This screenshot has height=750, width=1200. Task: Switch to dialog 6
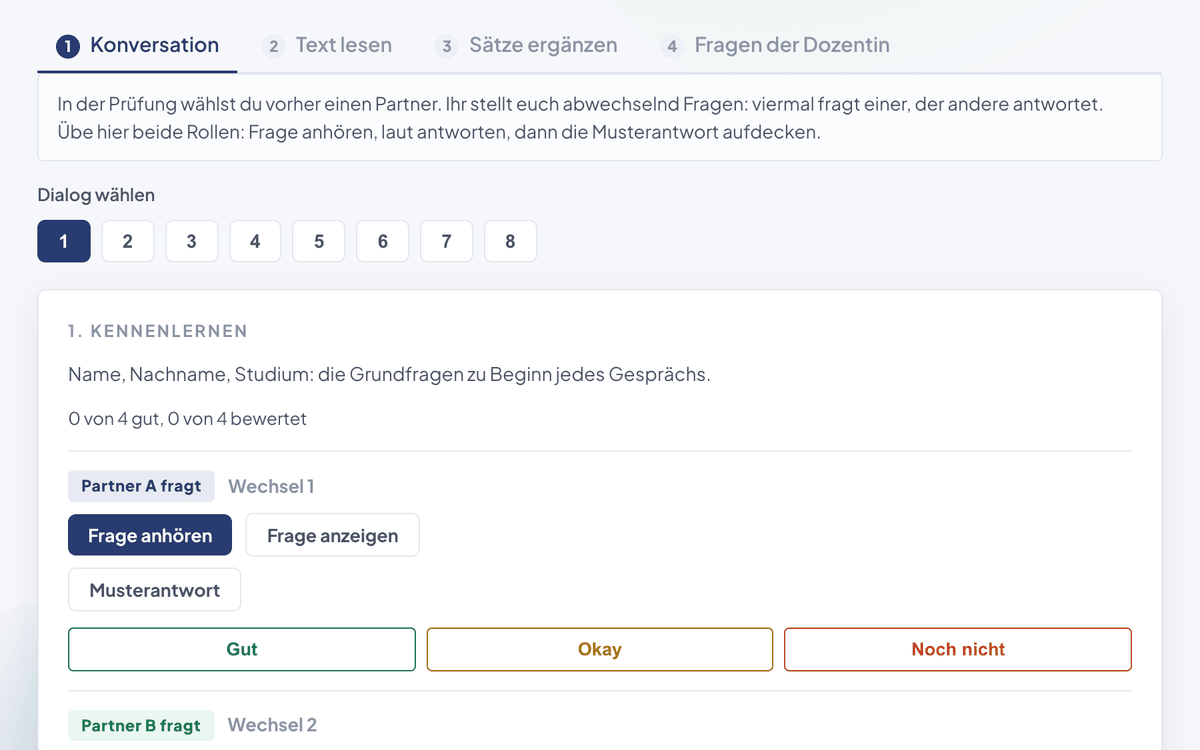[383, 241]
